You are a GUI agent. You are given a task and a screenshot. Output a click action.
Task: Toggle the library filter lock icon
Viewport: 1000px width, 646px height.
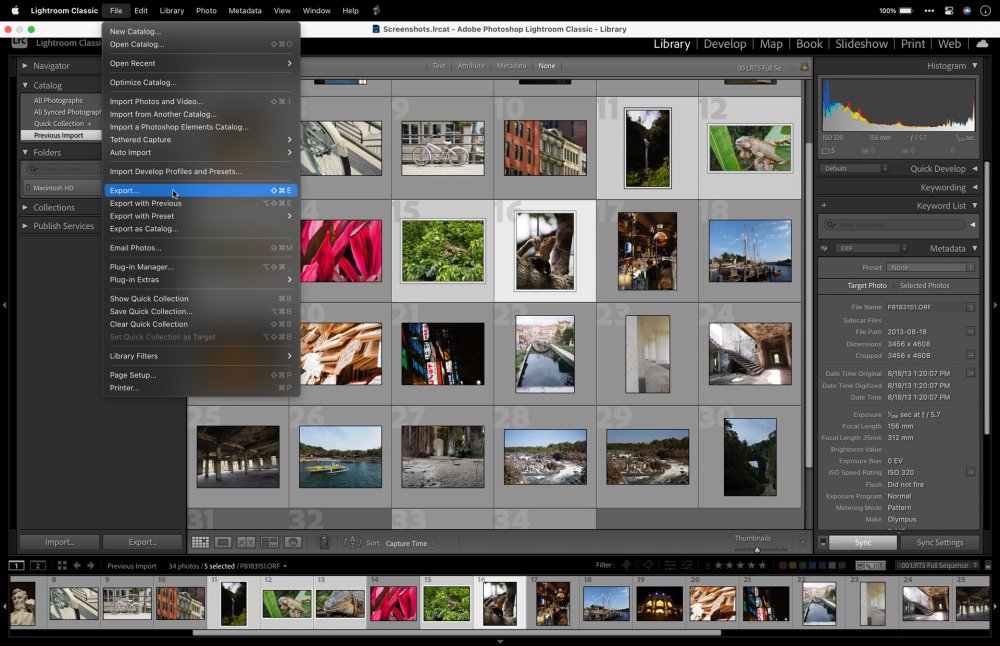pos(804,66)
